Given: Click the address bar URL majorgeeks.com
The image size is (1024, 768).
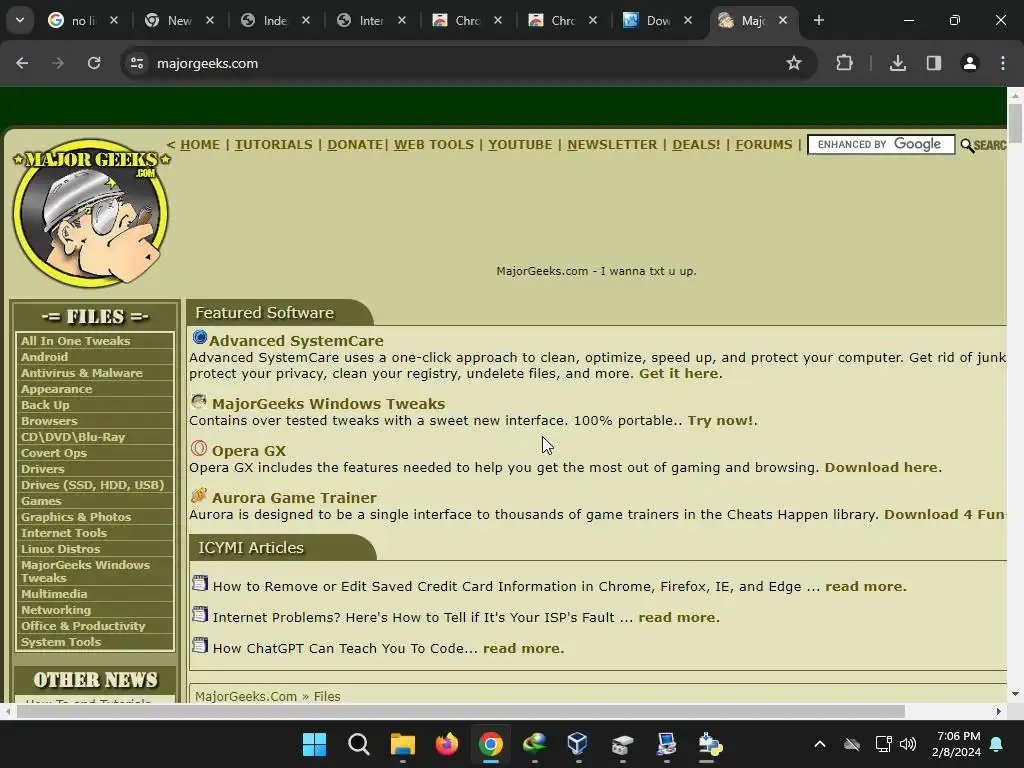Looking at the screenshot, I should [x=208, y=63].
